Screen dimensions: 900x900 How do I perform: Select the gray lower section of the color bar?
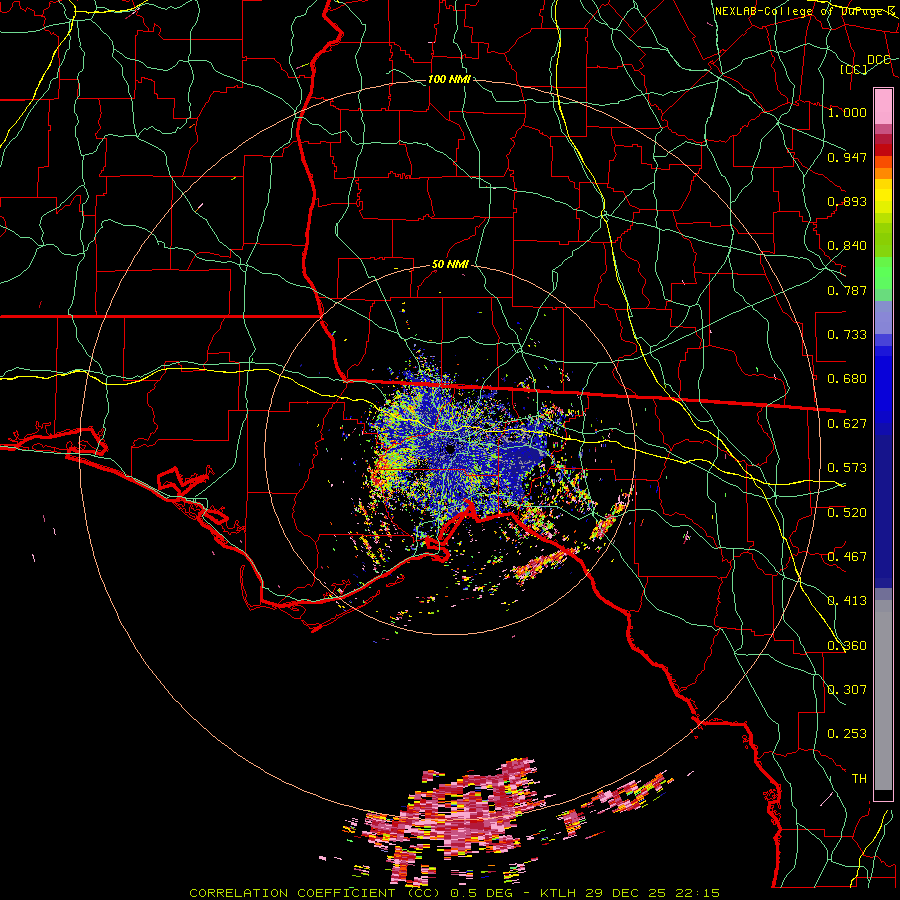883,695
